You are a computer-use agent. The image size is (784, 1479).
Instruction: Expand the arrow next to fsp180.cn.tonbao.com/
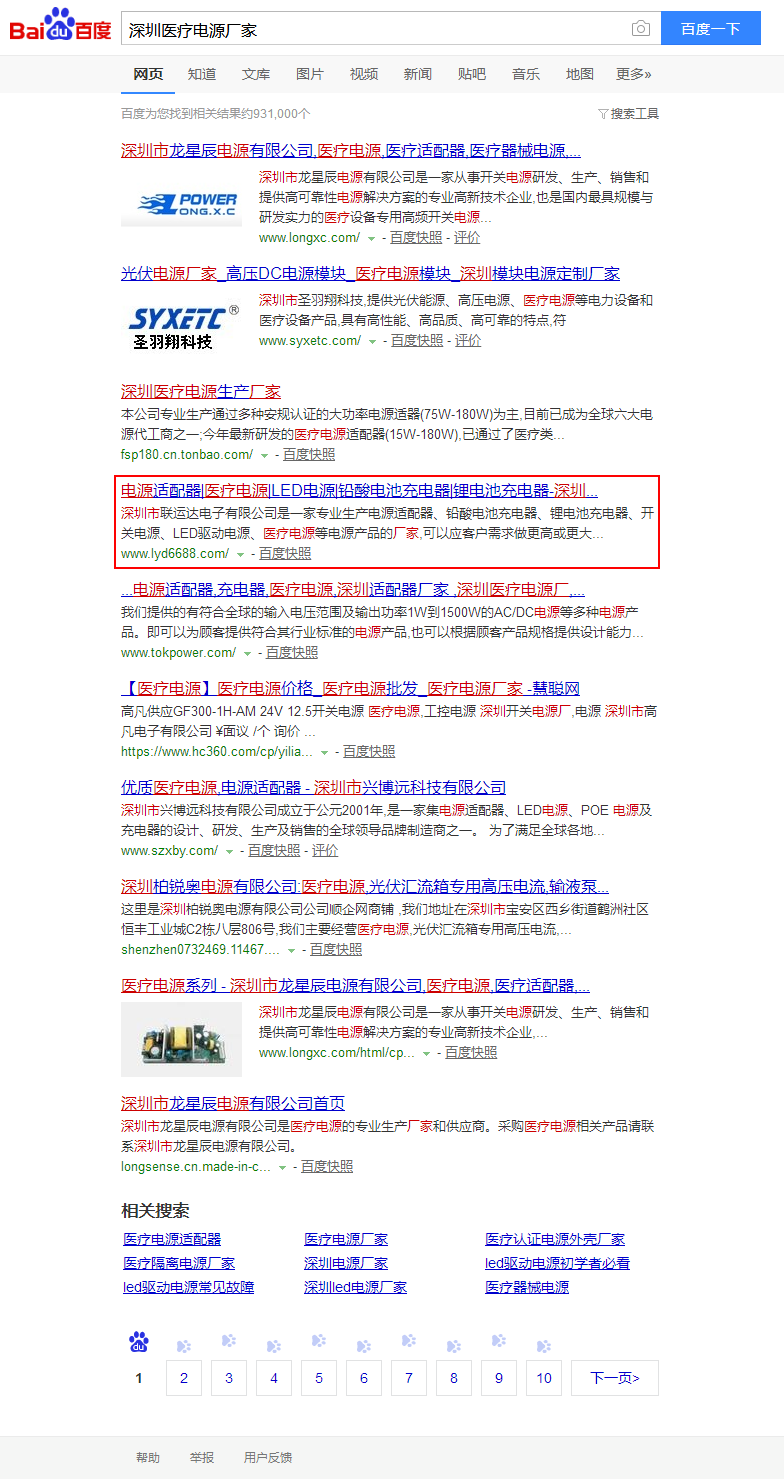point(265,455)
